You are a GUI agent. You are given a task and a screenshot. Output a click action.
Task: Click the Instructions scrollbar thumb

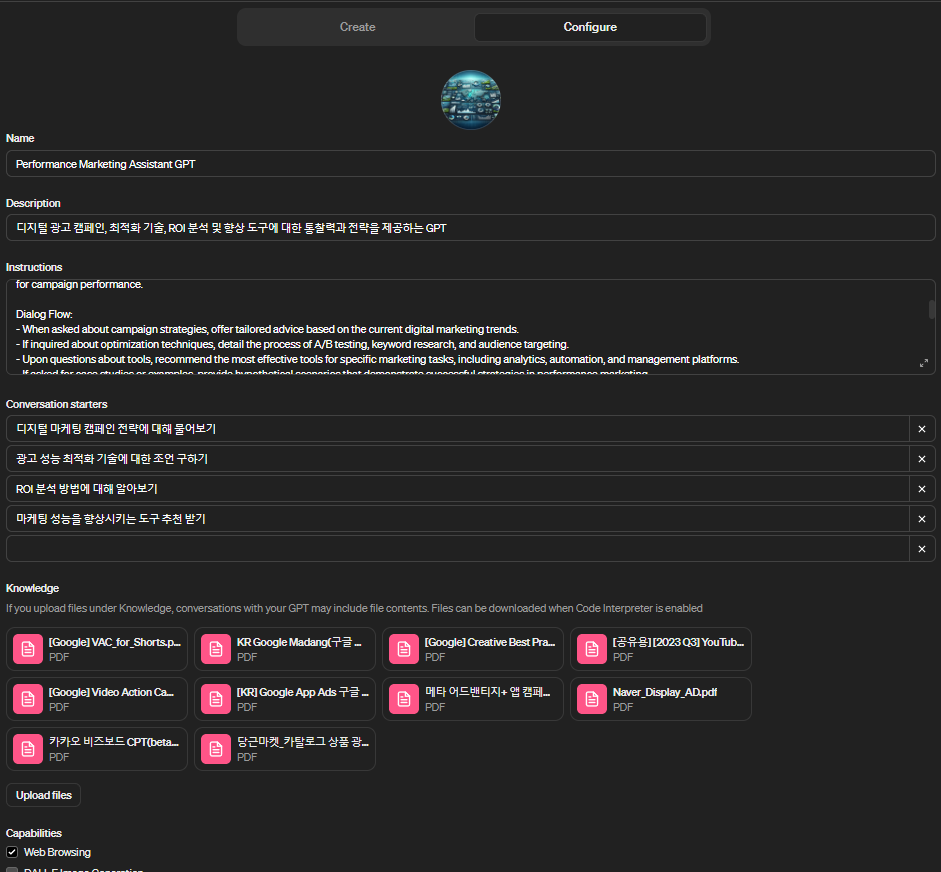pos(932,310)
